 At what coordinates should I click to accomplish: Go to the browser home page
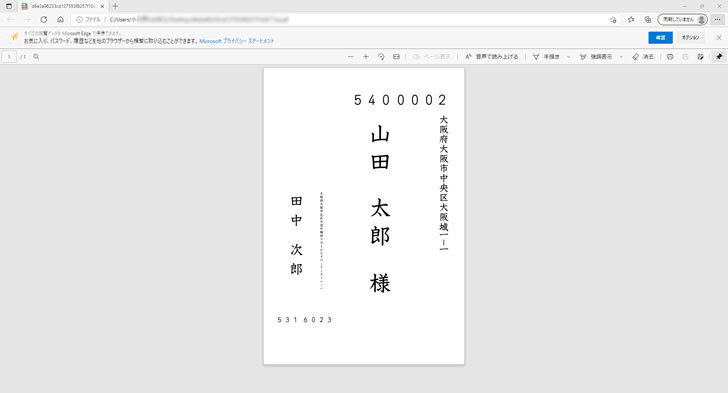(60, 20)
